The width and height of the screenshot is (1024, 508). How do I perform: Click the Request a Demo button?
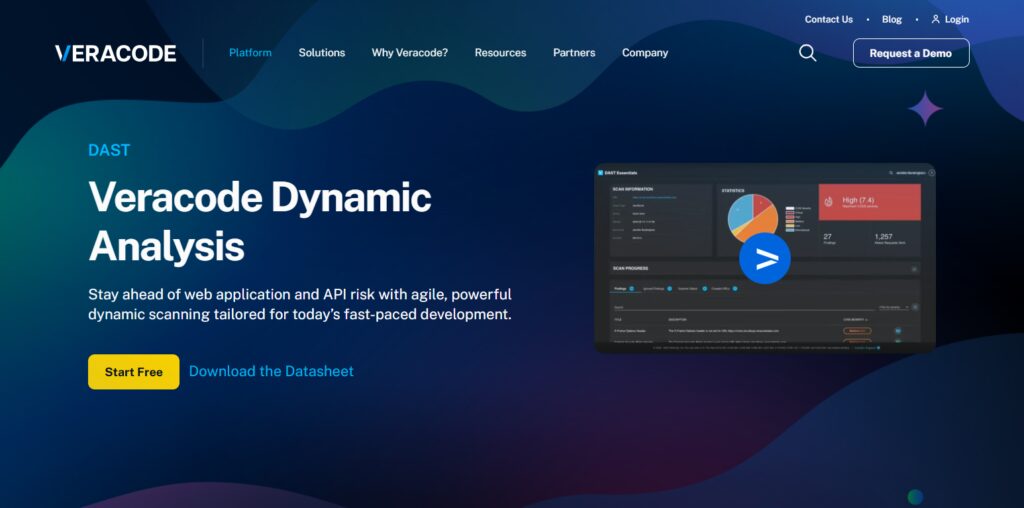911,53
